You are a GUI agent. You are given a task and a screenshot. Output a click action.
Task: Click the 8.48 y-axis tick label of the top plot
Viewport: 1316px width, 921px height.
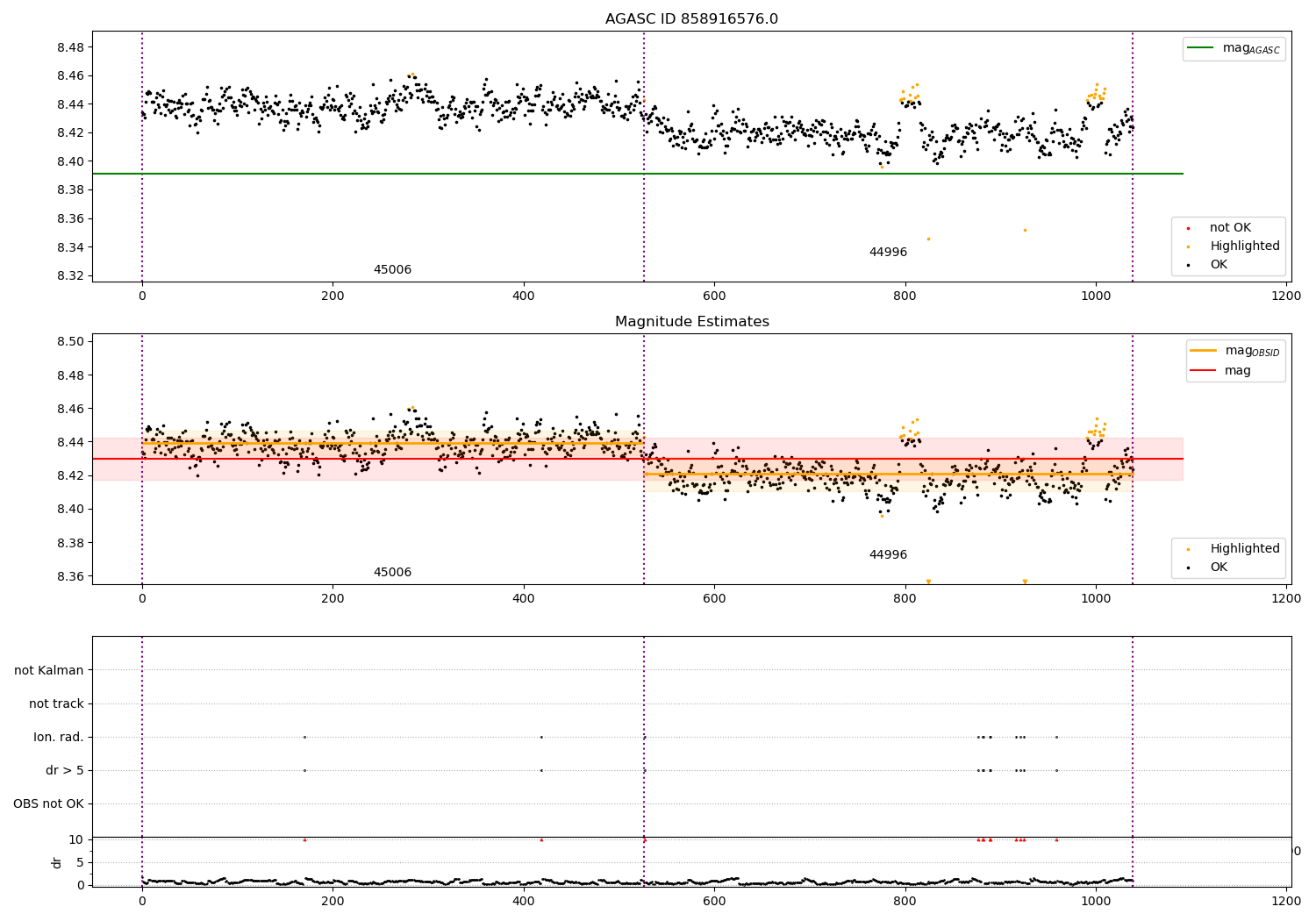tap(70, 47)
